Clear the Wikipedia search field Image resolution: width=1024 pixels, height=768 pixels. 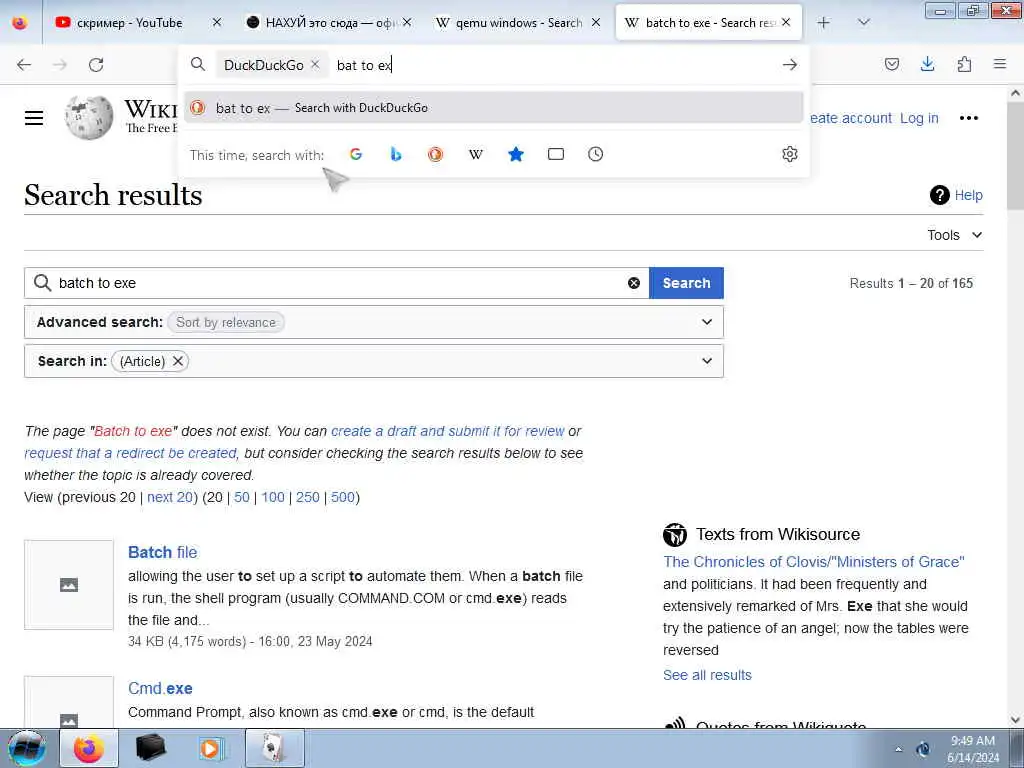tap(633, 283)
